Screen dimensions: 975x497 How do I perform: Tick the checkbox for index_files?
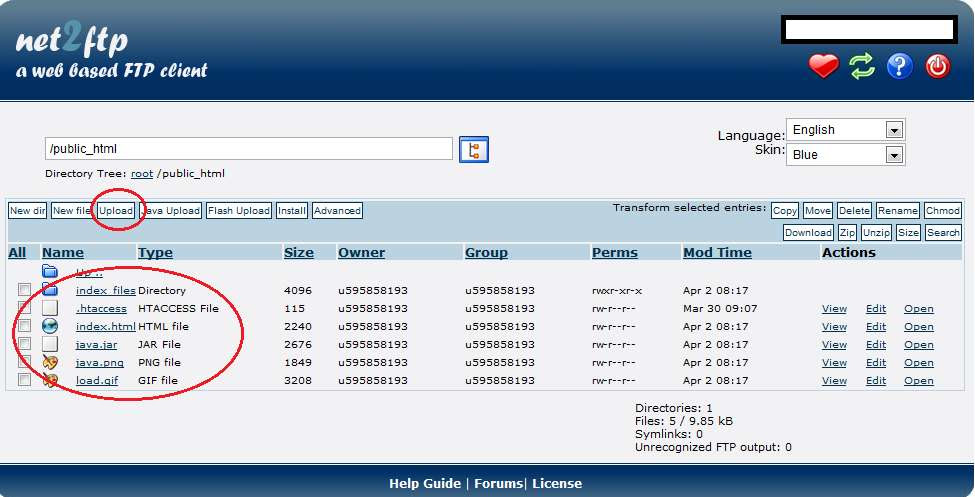pyautogui.click(x=24, y=289)
